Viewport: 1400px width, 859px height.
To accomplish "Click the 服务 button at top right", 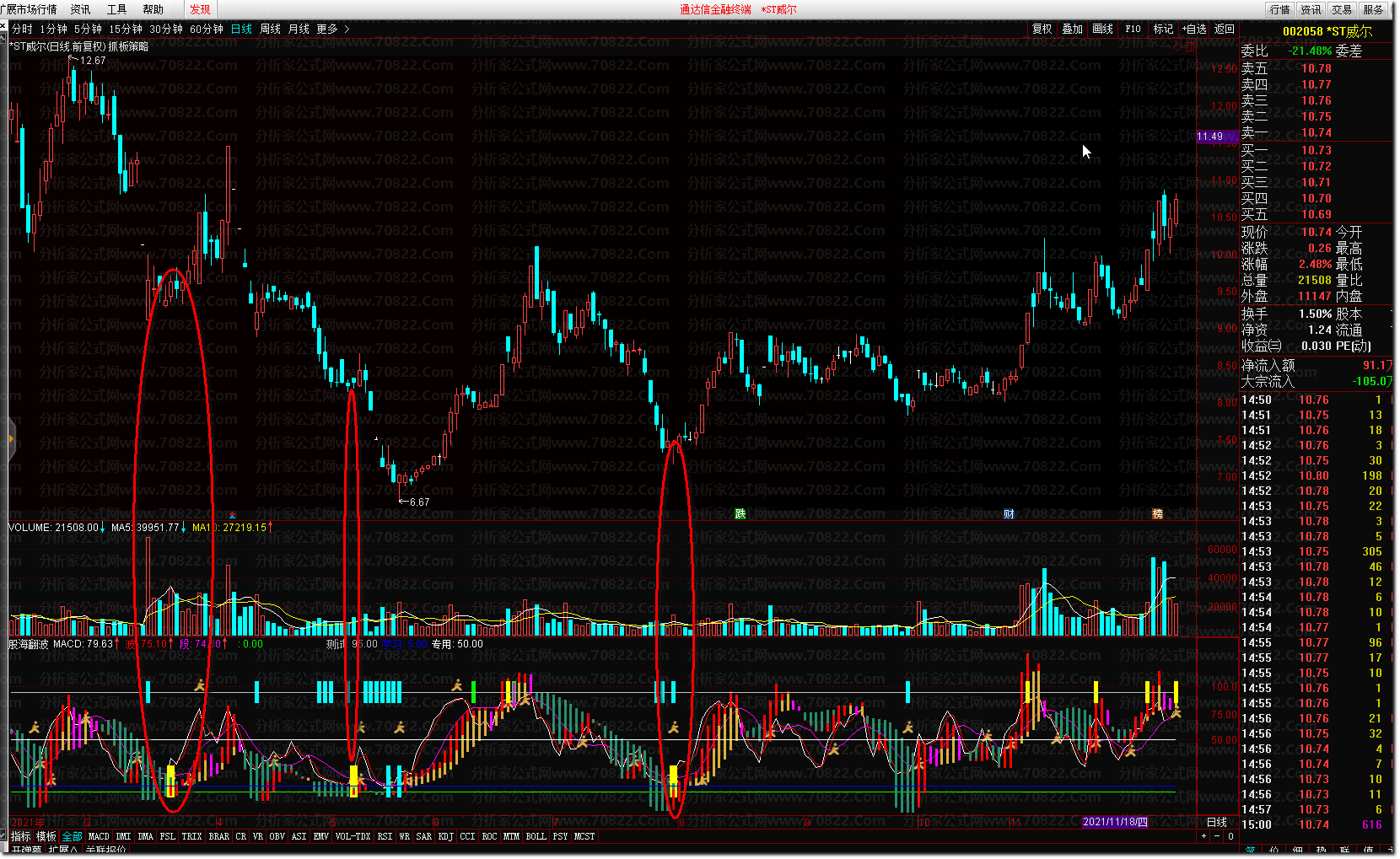I will coord(1374,9).
